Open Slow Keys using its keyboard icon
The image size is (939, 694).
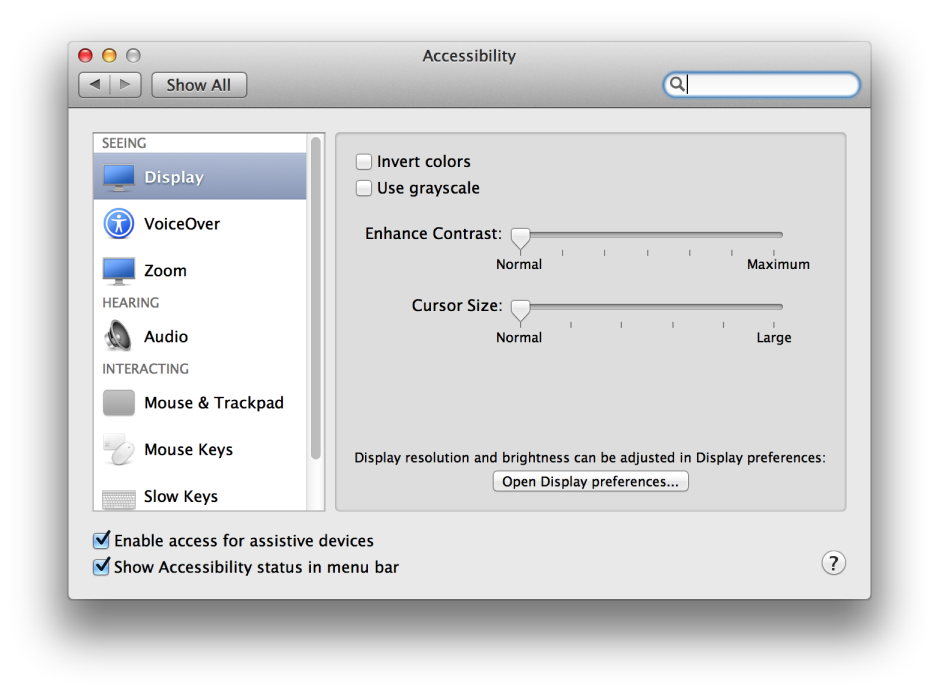coord(119,497)
